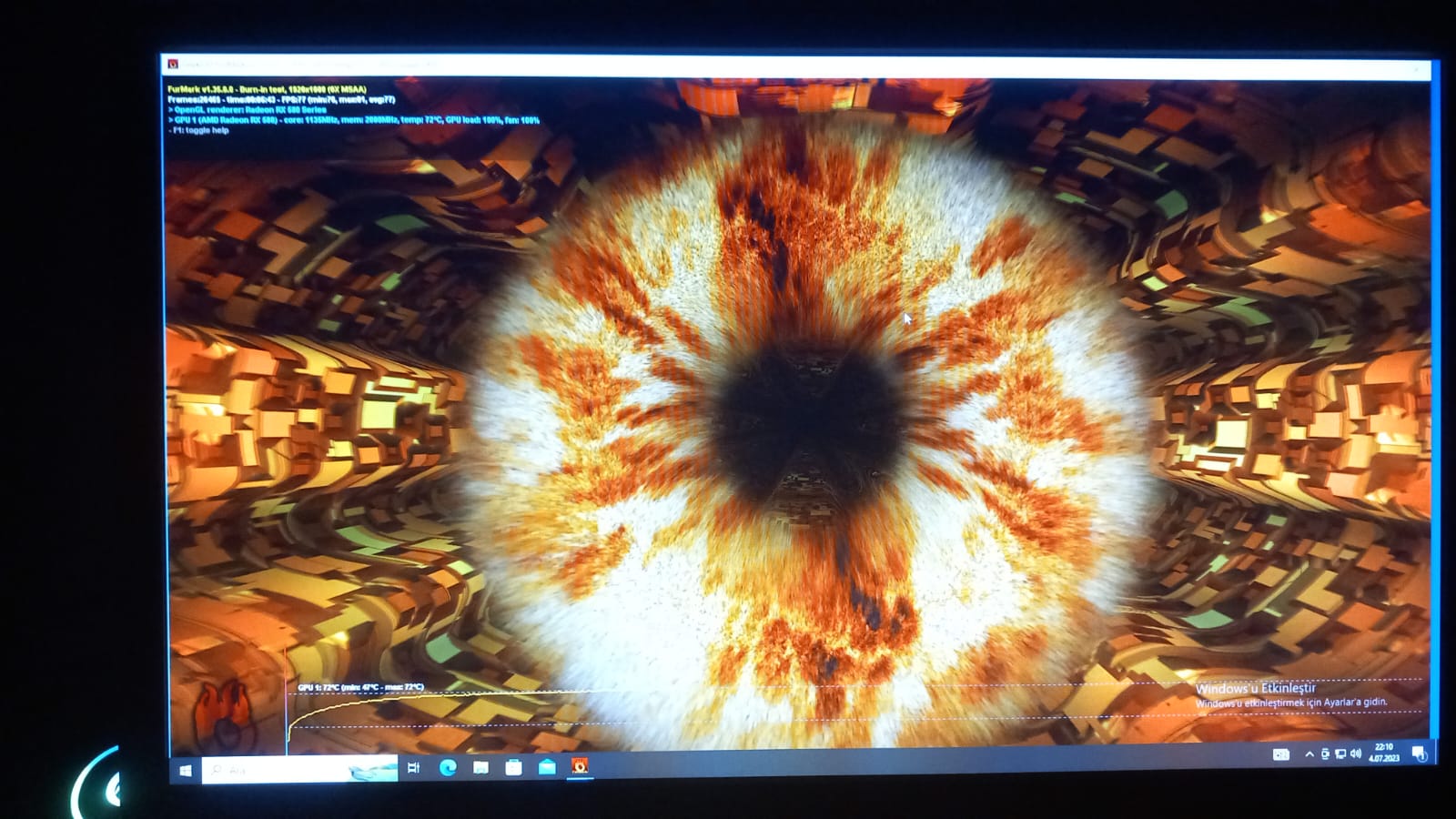Click the FurMark icon in the title bar
The height and width of the screenshot is (819, 1456).
tap(173, 65)
